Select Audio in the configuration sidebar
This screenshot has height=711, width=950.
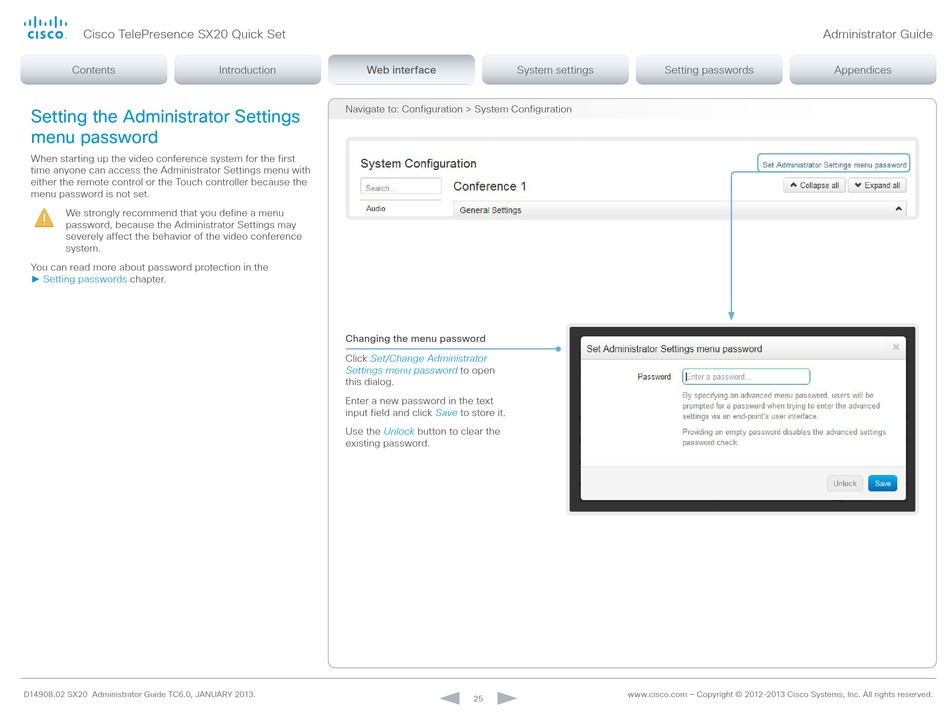pos(376,208)
